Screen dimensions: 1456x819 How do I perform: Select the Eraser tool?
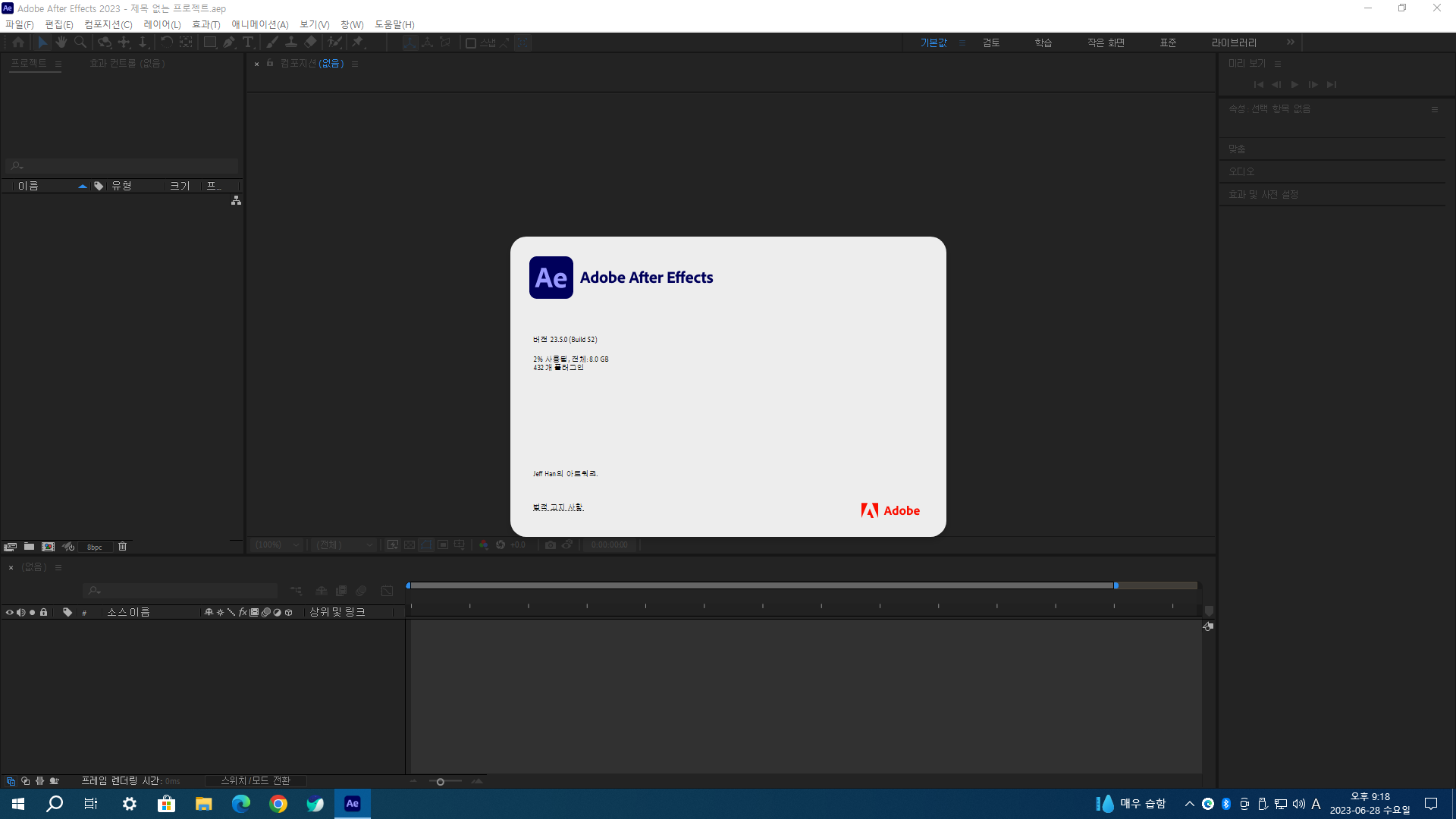311,42
